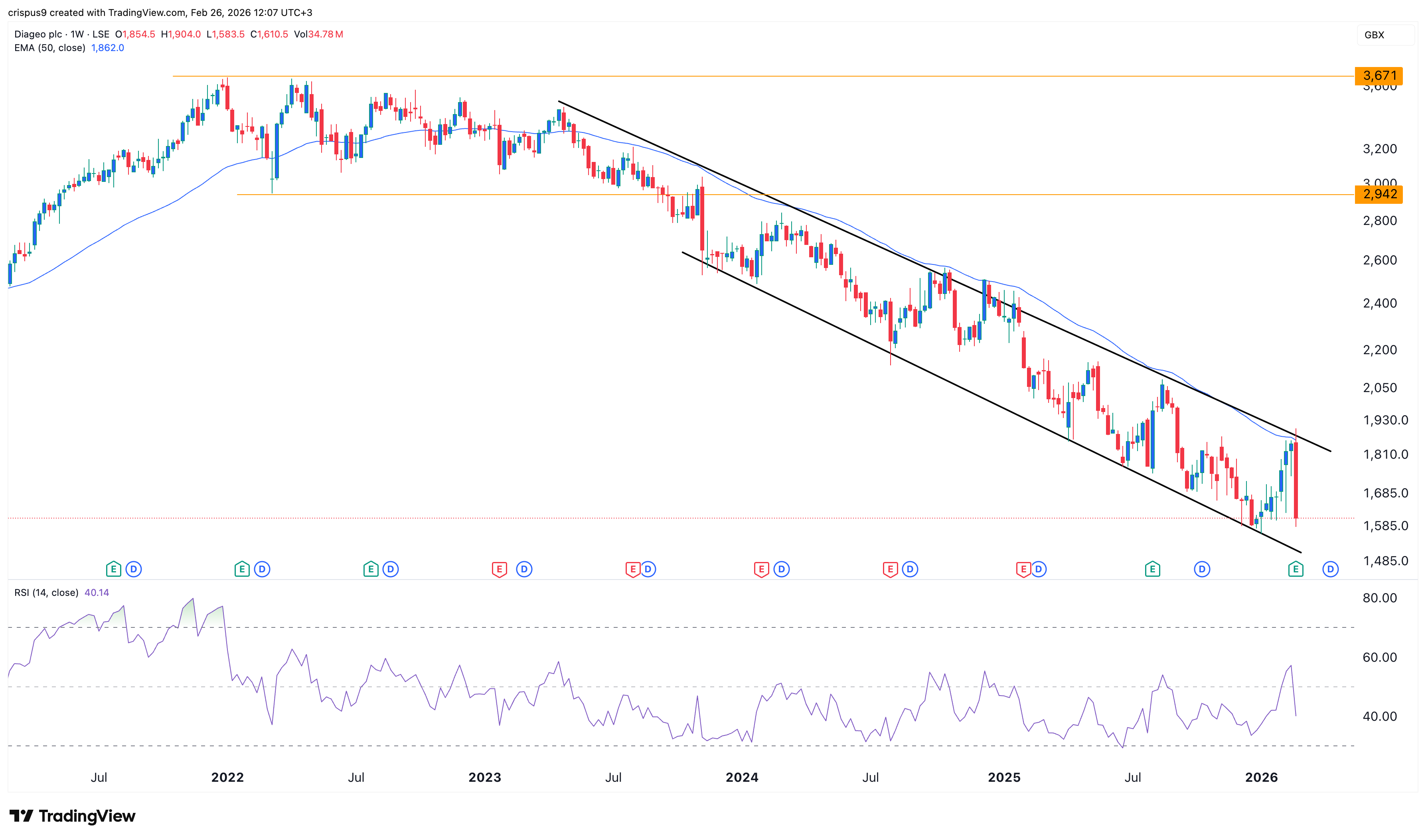Click the leftmost dividend D marker

point(134,569)
